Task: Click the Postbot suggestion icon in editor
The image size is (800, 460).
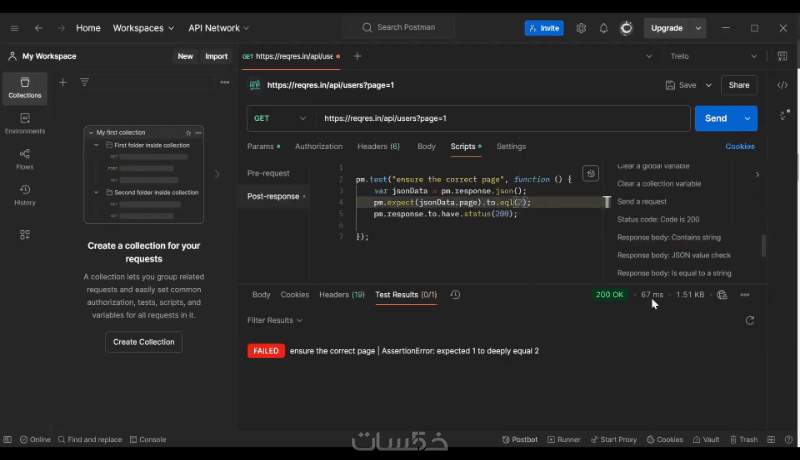Action: click(590, 173)
